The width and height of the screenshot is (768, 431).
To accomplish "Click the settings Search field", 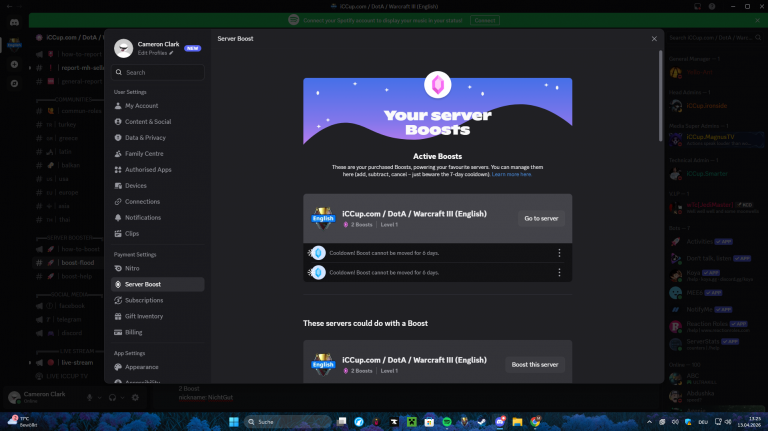I will tap(157, 72).
